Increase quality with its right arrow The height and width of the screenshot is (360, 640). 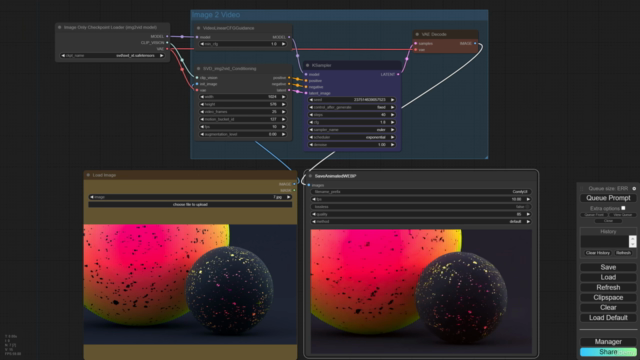pyautogui.click(x=528, y=214)
